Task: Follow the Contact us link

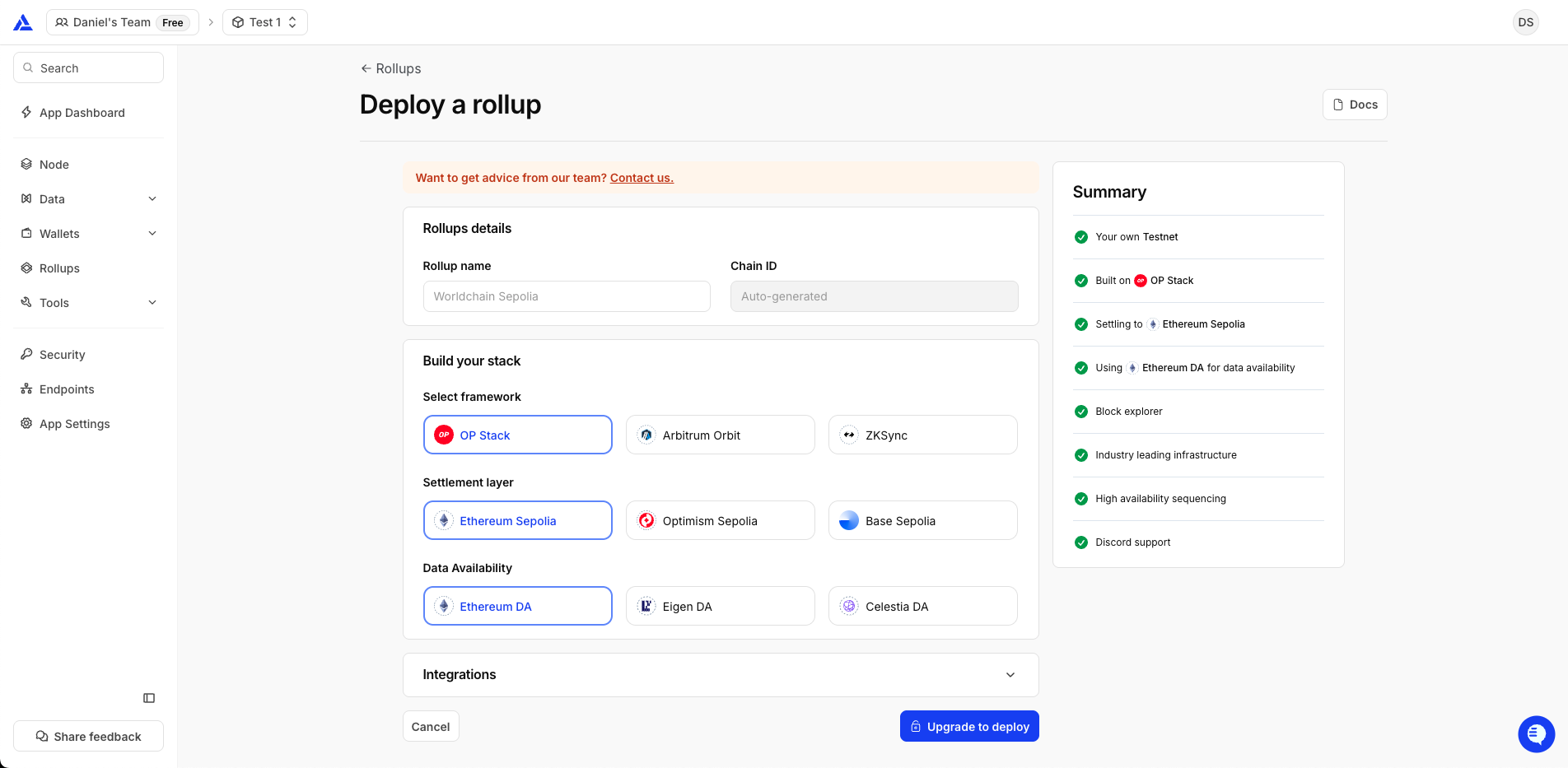Action: tap(642, 178)
